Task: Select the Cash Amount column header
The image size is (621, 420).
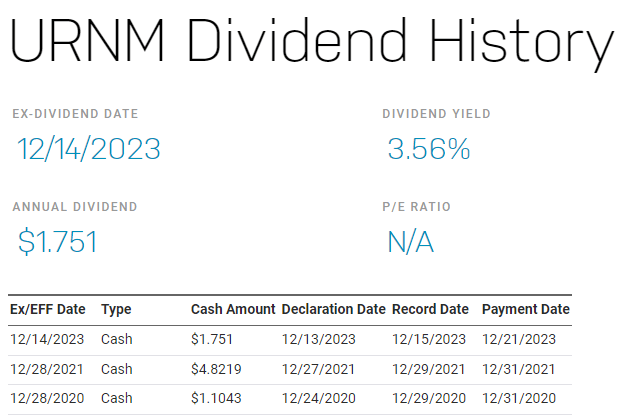Action: pos(233,309)
